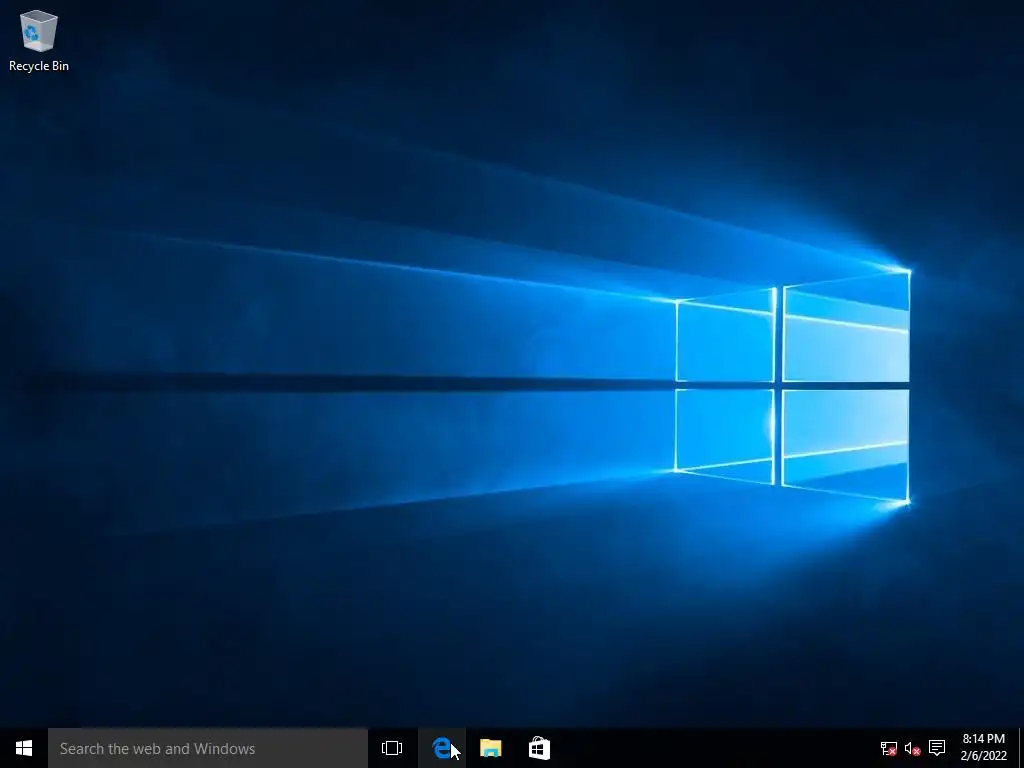This screenshot has height=768, width=1024.
Task: Click the Search the web and Windows box
Action: [x=208, y=748]
